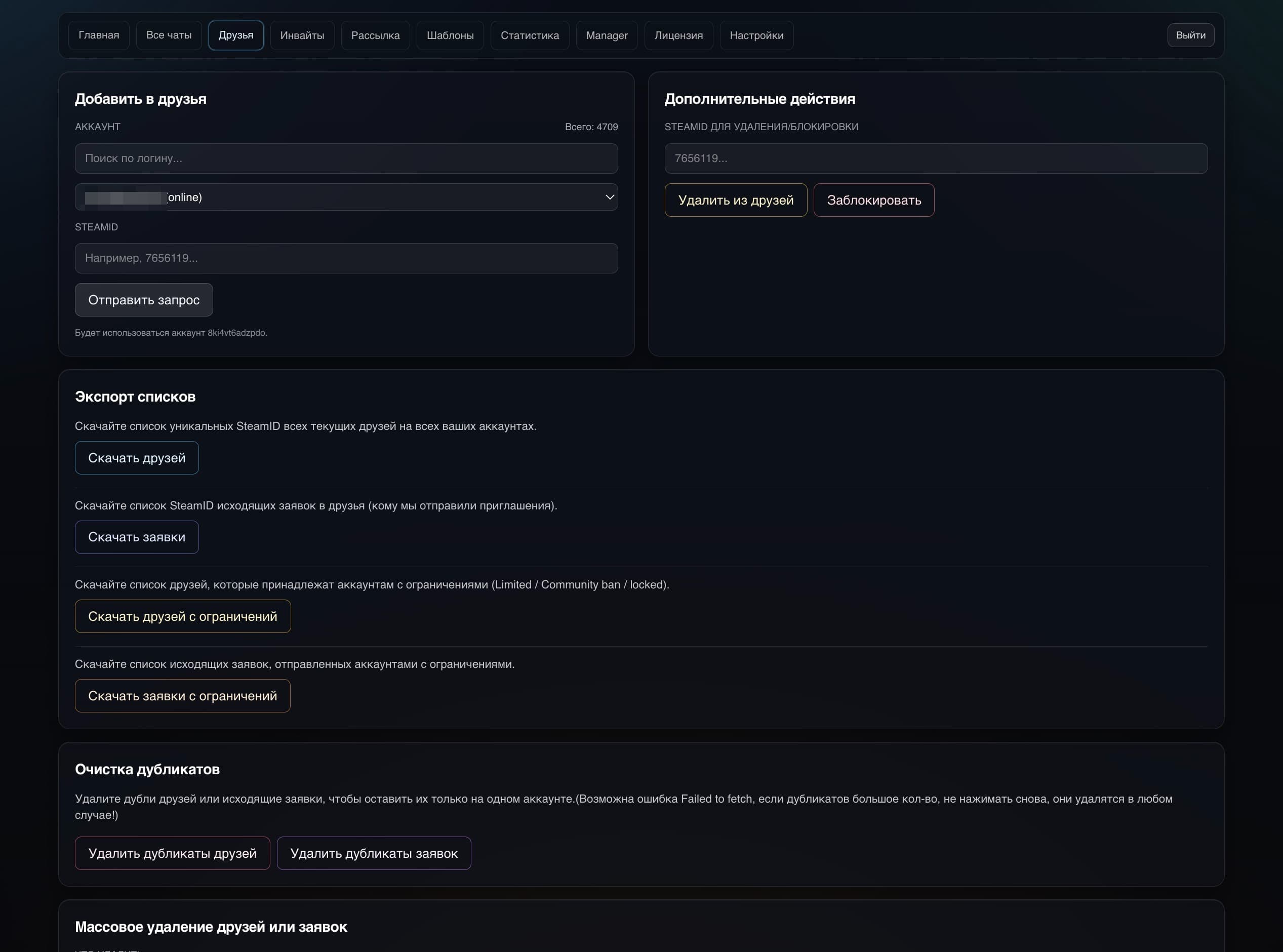Click the Дополнительные действия heading
The image size is (1283, 952).
760,99
